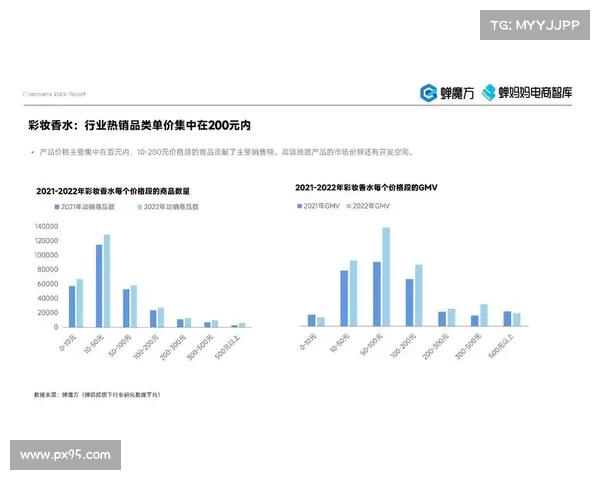
Task: Click the chart title 2021-2022年彩妆香水每个价格段的商品数量
Action: tap(113, 191)
